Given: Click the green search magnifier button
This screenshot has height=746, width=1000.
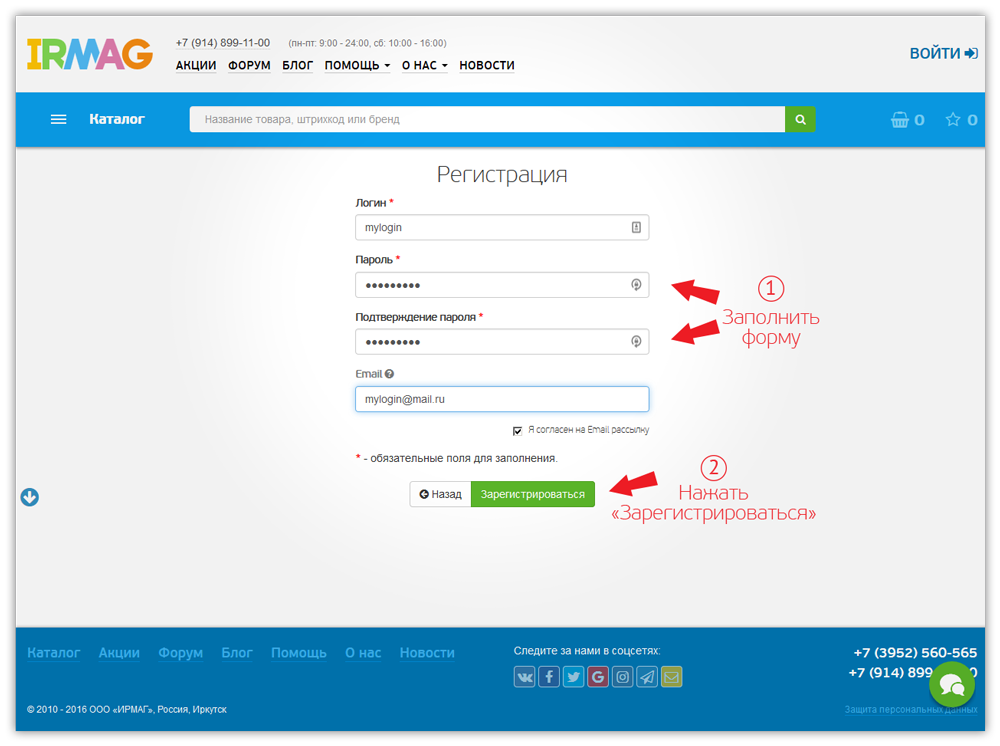Looking at the screenshot, I should 800,119.
